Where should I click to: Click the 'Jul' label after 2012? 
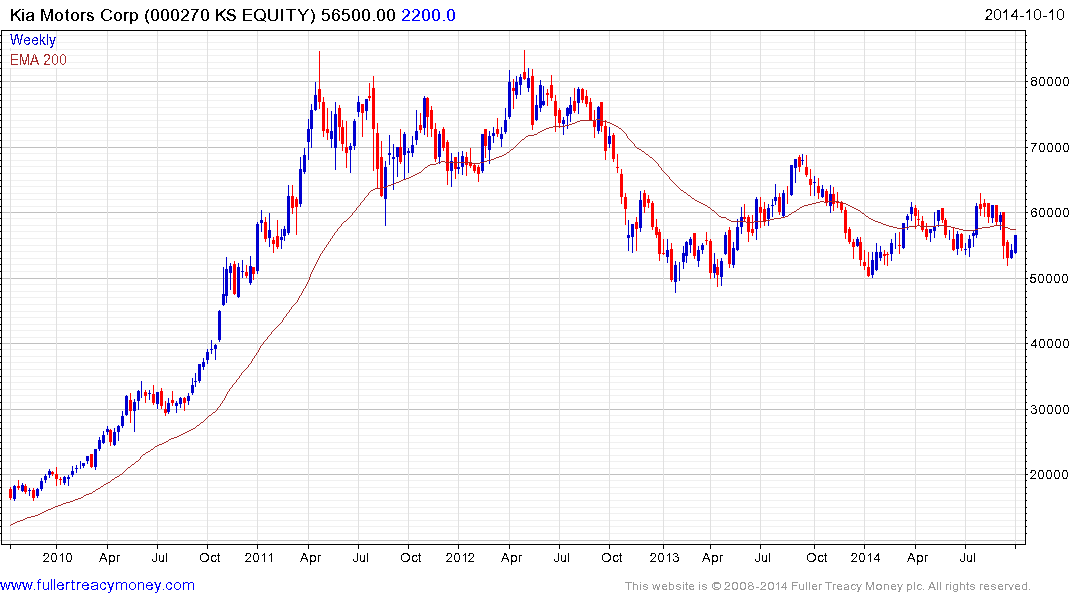(x=561, y=557)
